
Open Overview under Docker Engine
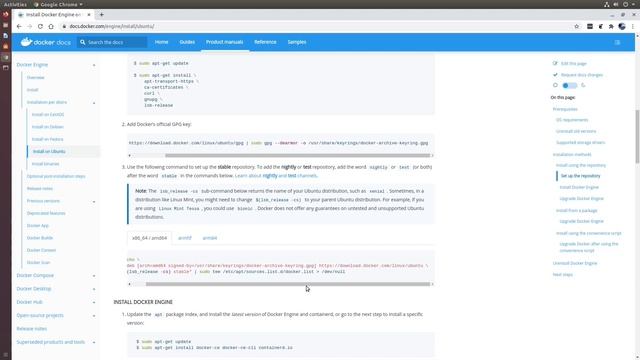click(36, 78)
